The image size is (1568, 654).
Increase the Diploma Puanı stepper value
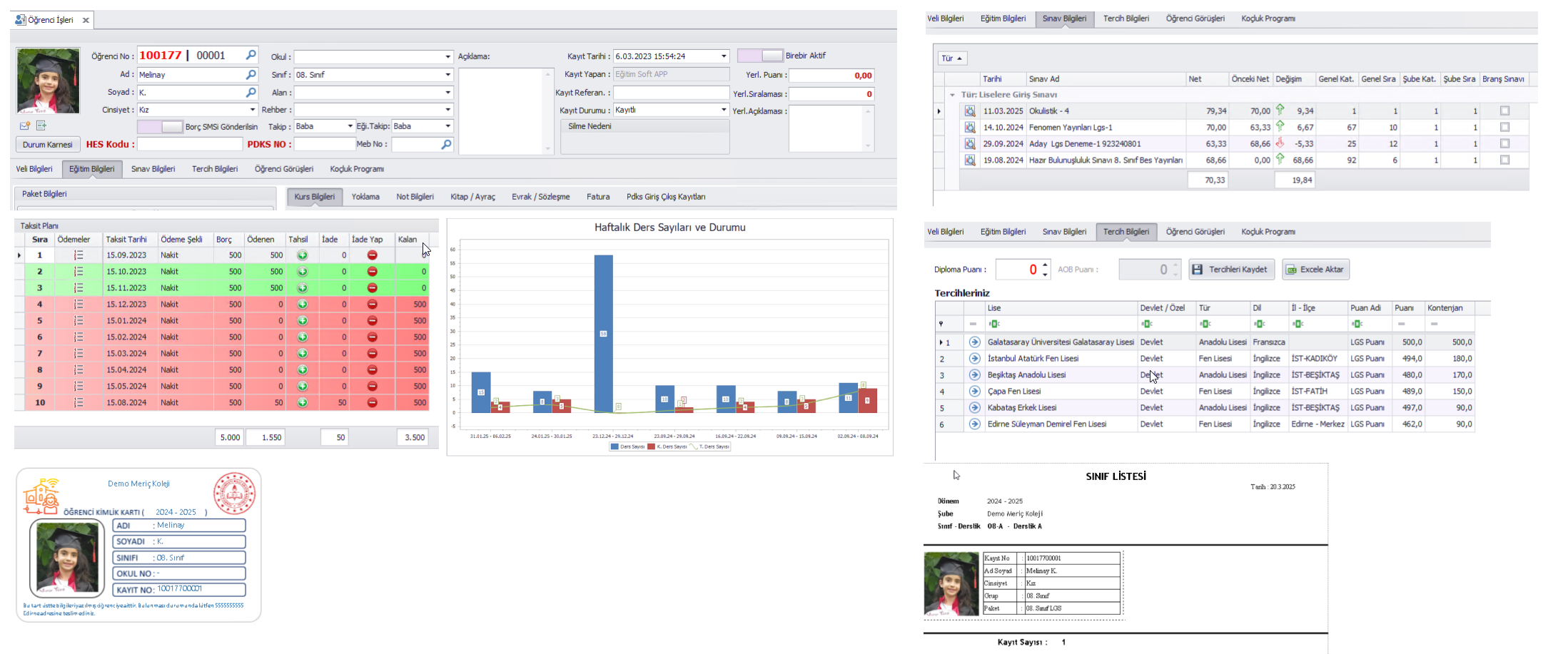pos(1045,265)
